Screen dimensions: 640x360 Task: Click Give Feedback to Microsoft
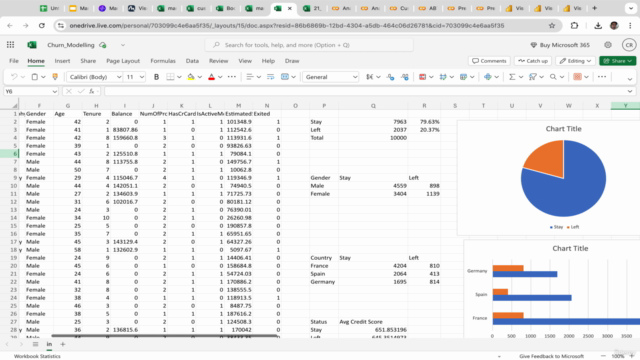tap(551, 356)
